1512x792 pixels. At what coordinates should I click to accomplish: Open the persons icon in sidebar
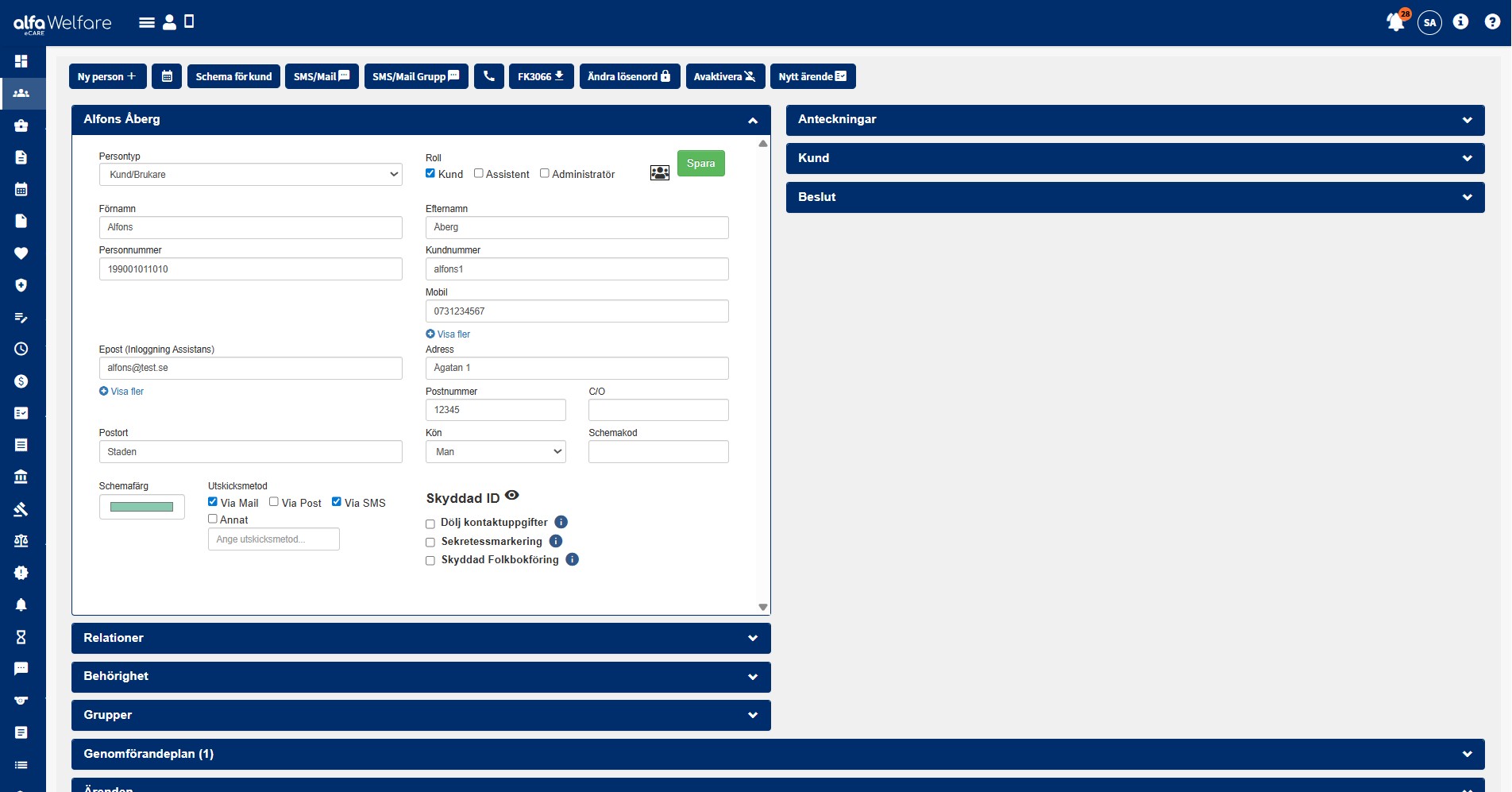(x=21, y=94)
